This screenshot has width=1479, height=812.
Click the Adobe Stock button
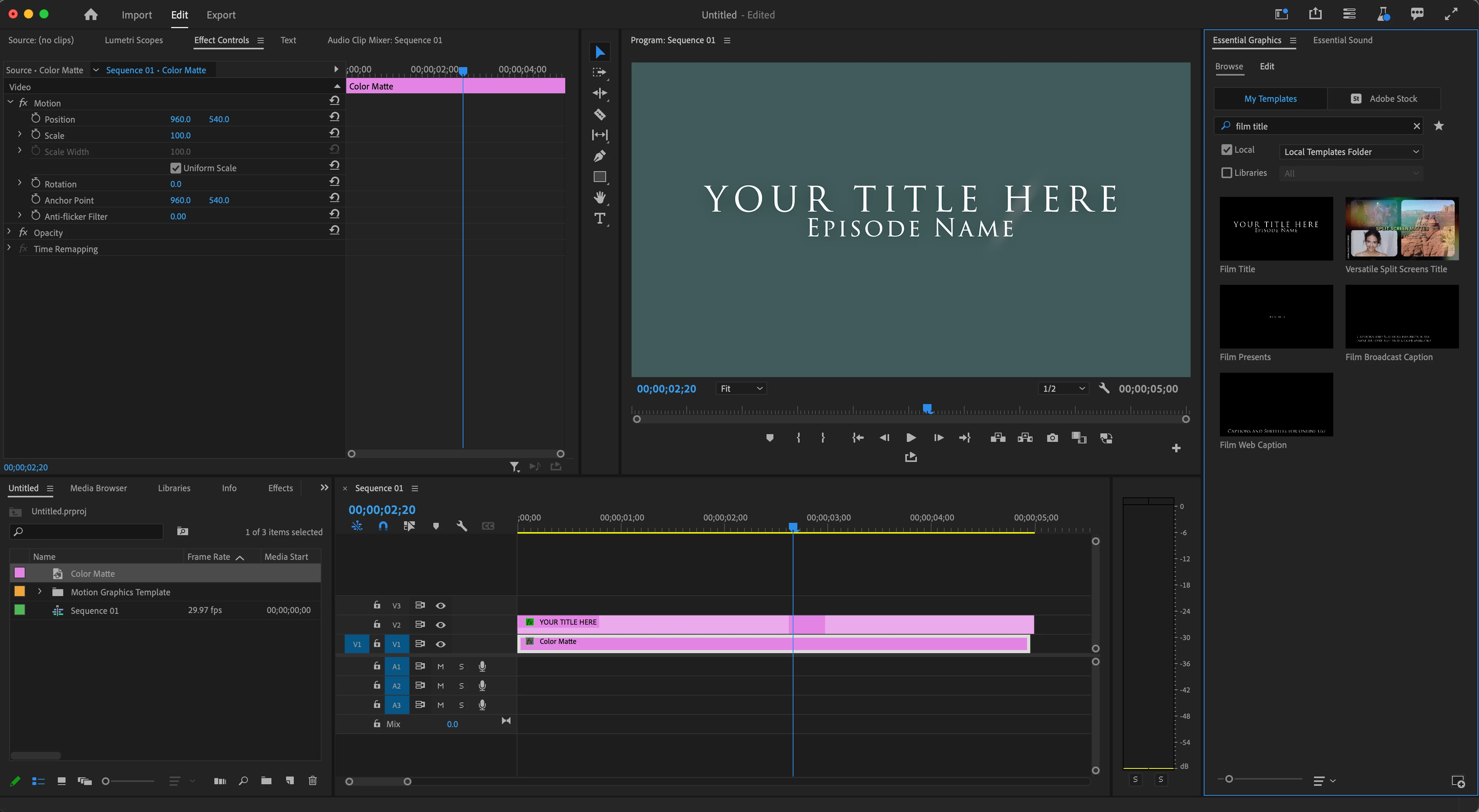1384,99
